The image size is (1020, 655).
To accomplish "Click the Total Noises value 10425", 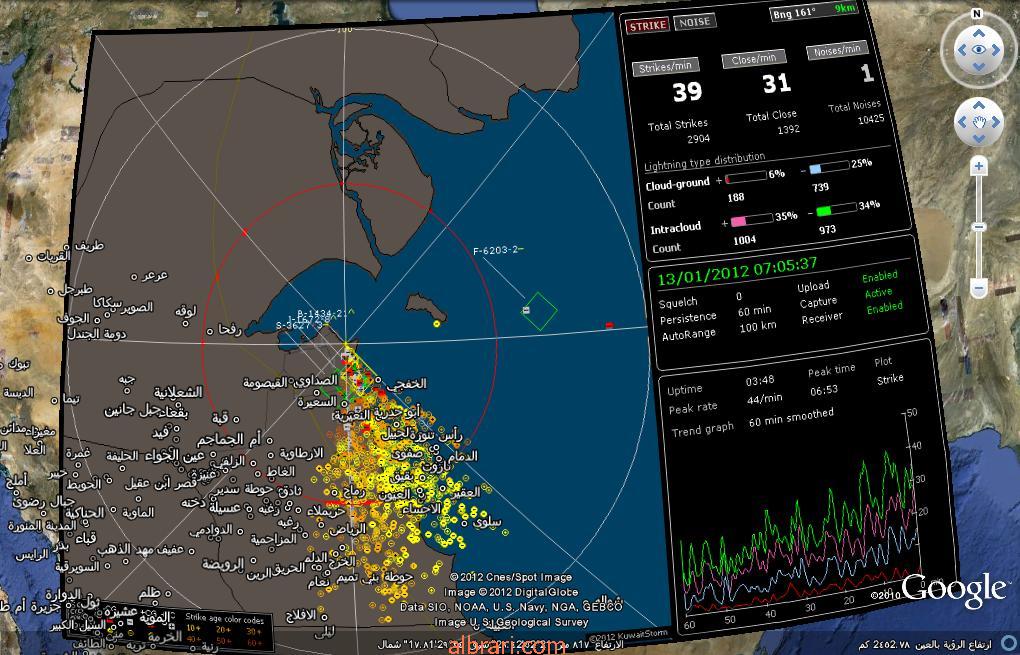I will pyautogui.click(x=870, y=119).
